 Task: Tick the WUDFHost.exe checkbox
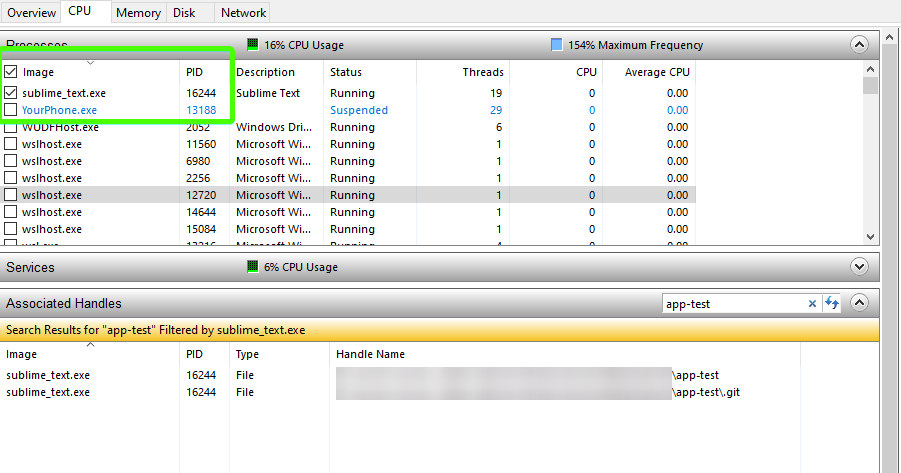11,127
